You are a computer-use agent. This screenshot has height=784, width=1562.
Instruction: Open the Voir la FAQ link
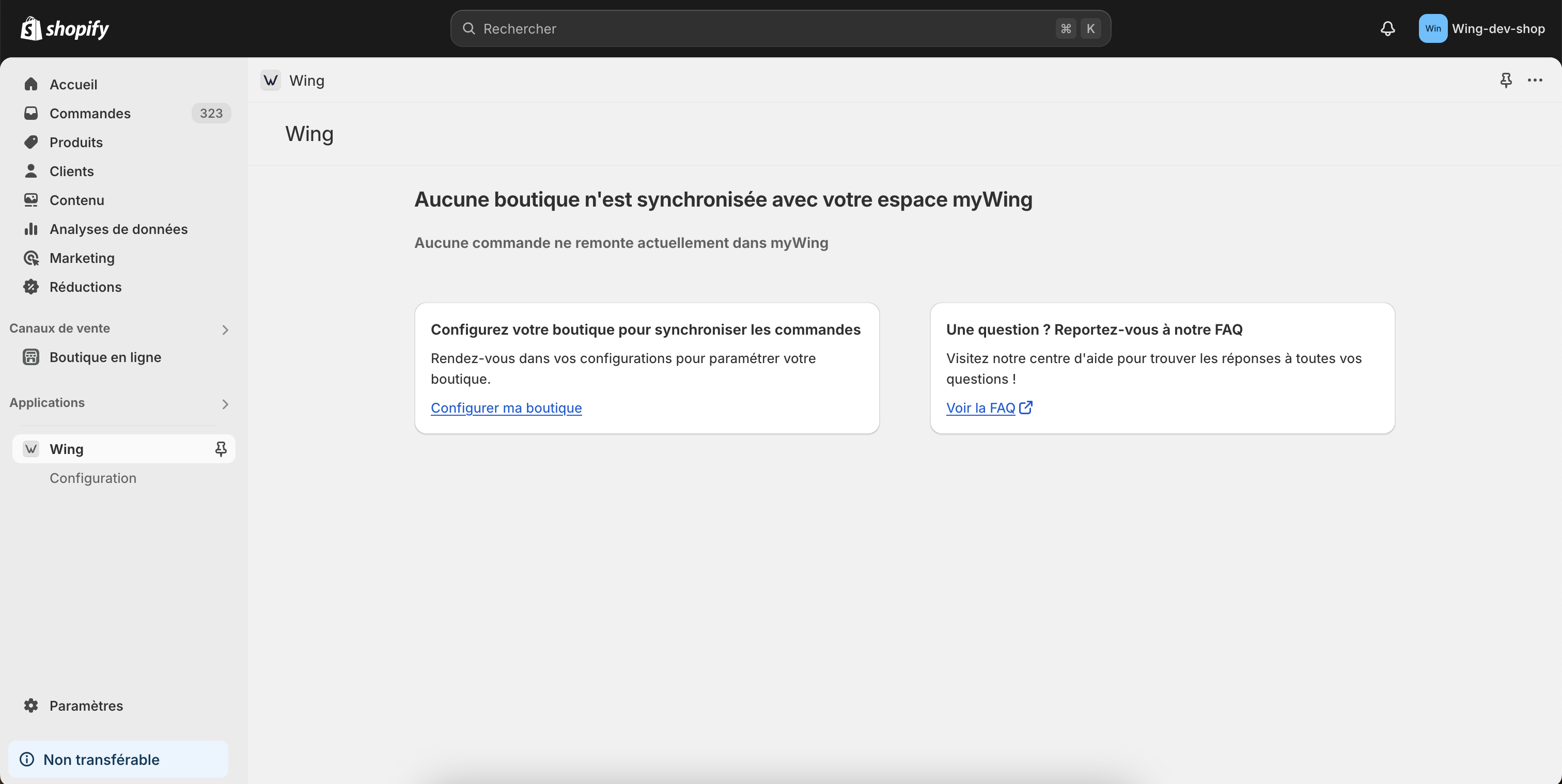(980, 407)
